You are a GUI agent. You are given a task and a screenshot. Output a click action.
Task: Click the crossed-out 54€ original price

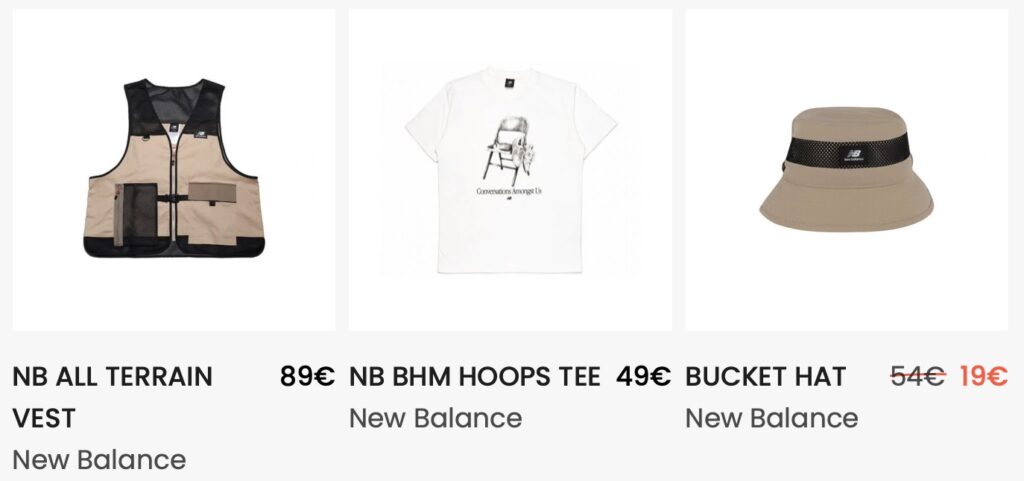pyautogui.click(x=918, y=377)
